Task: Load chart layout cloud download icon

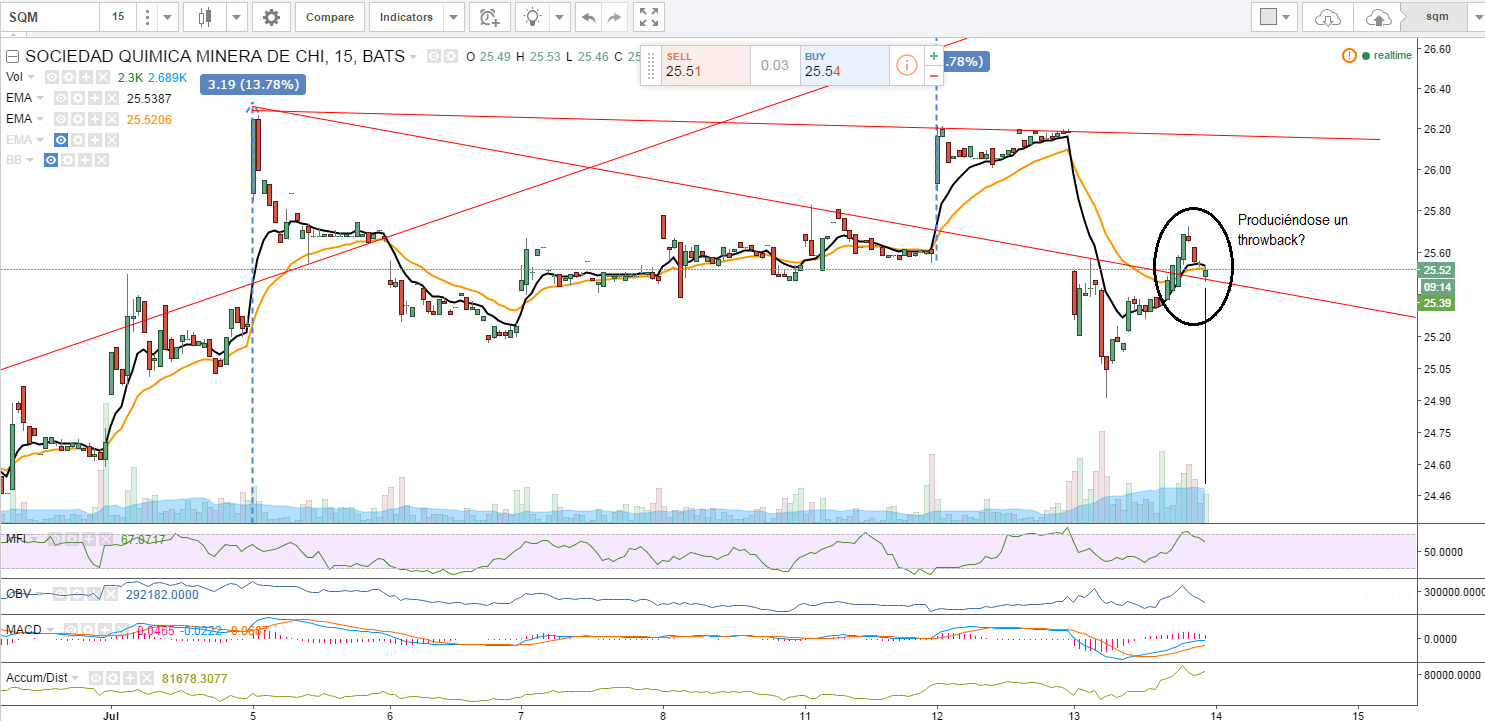Action: click(1327, 17)
